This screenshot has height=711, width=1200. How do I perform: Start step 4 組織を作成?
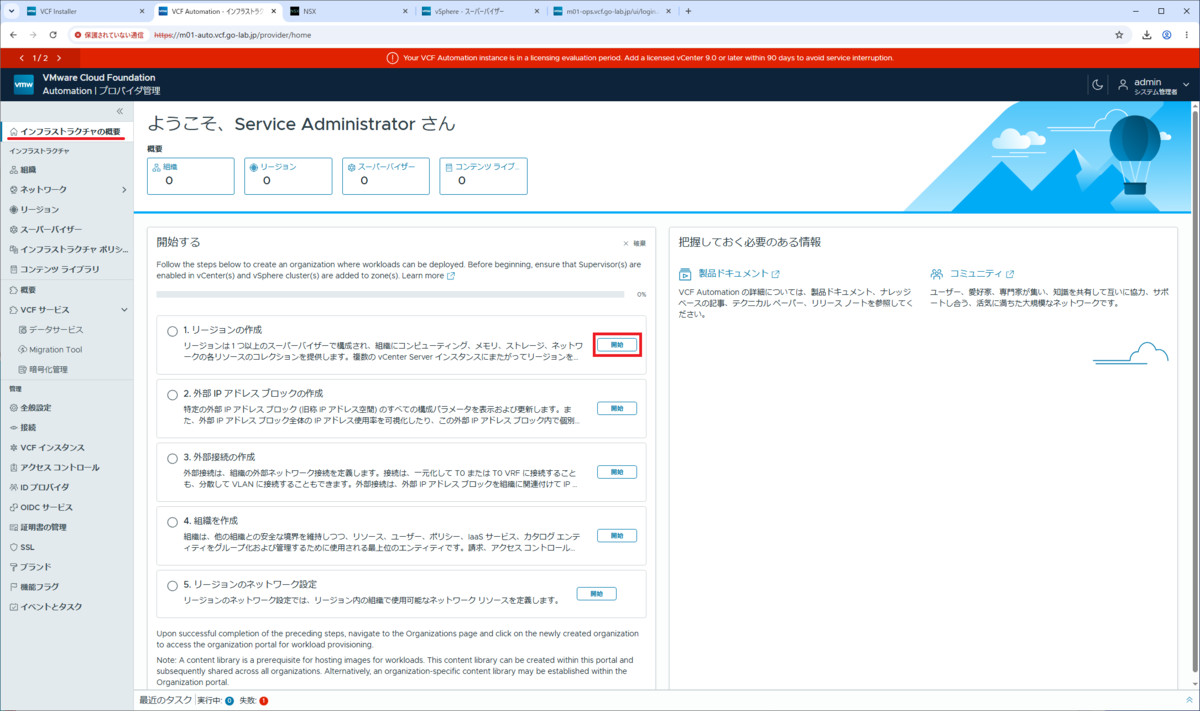tap(617, 536)
